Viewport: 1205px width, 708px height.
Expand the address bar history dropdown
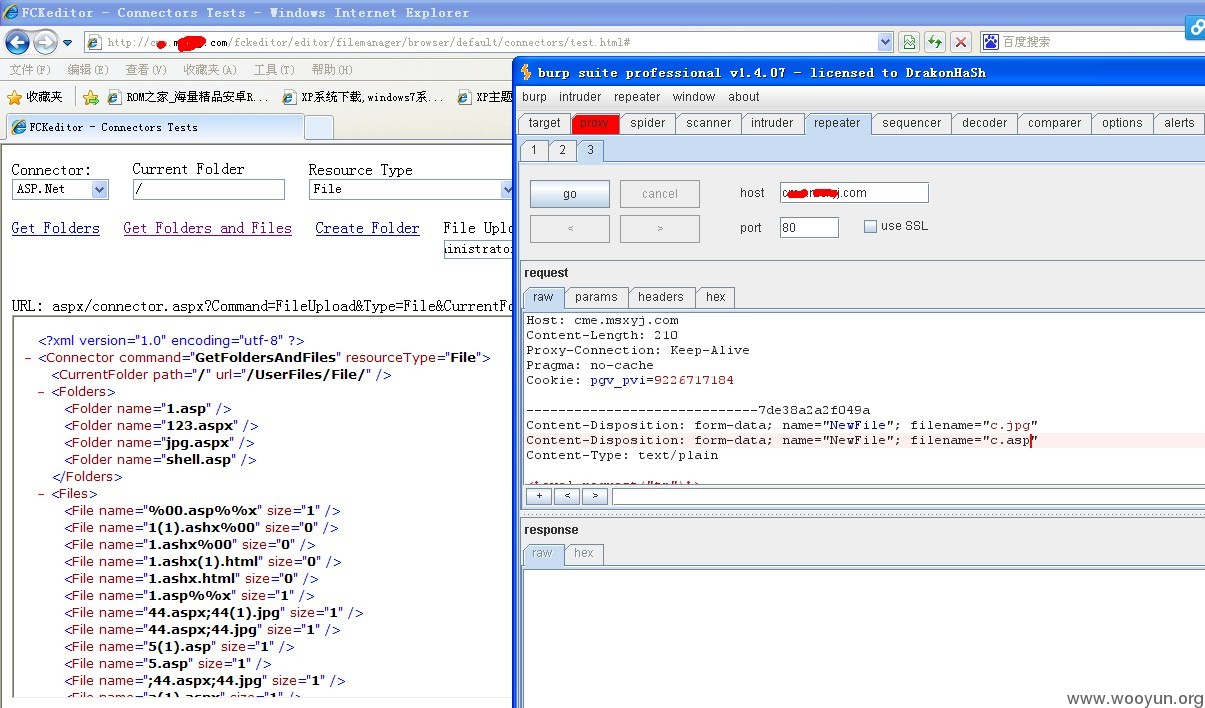point(885,42)
